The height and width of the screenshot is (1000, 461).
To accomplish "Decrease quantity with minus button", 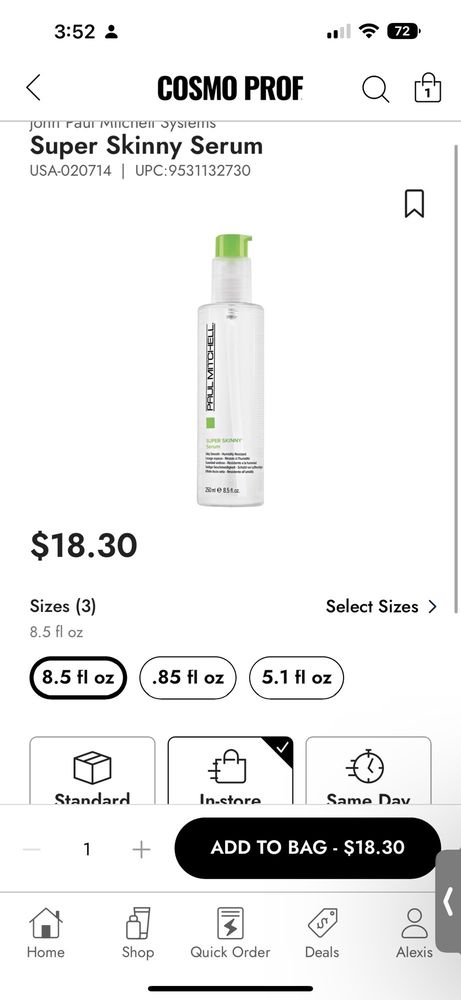I will [31, 849].
